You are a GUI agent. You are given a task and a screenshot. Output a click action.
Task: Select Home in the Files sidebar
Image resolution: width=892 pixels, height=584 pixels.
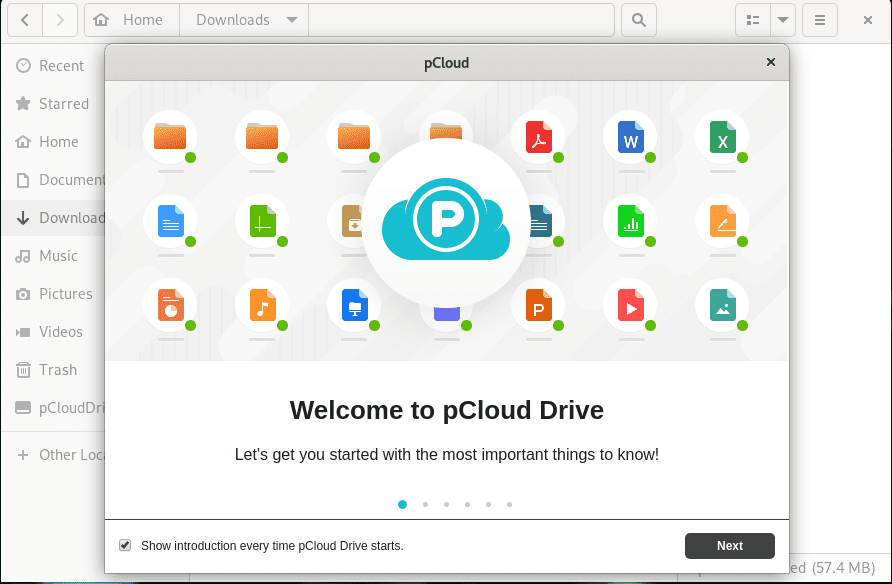(x=53, y=142)
